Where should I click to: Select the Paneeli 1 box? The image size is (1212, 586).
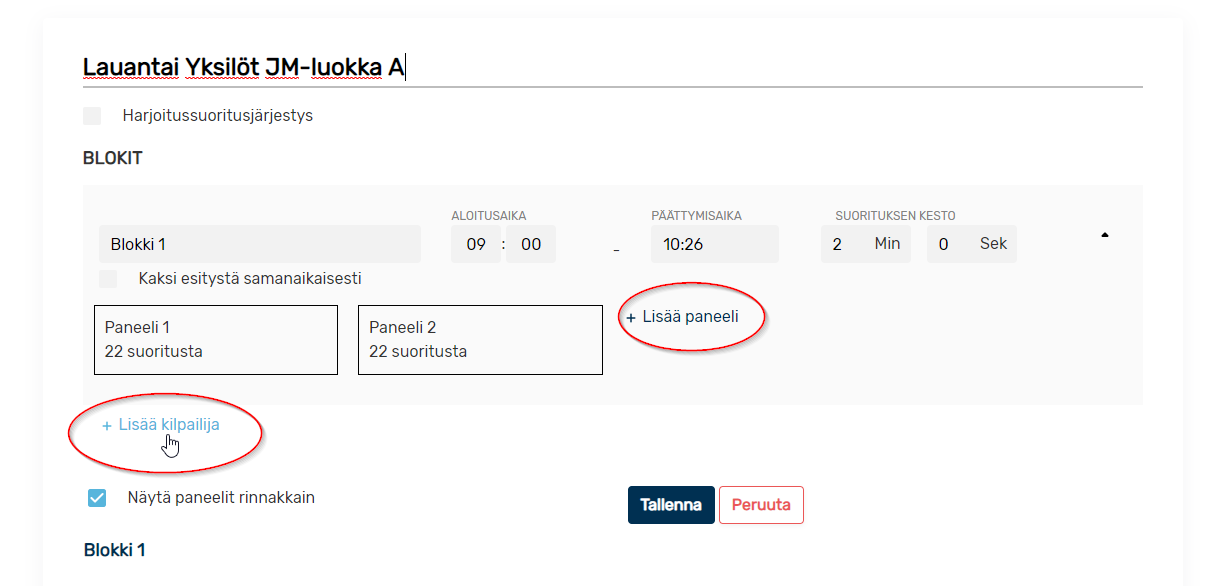216,340
